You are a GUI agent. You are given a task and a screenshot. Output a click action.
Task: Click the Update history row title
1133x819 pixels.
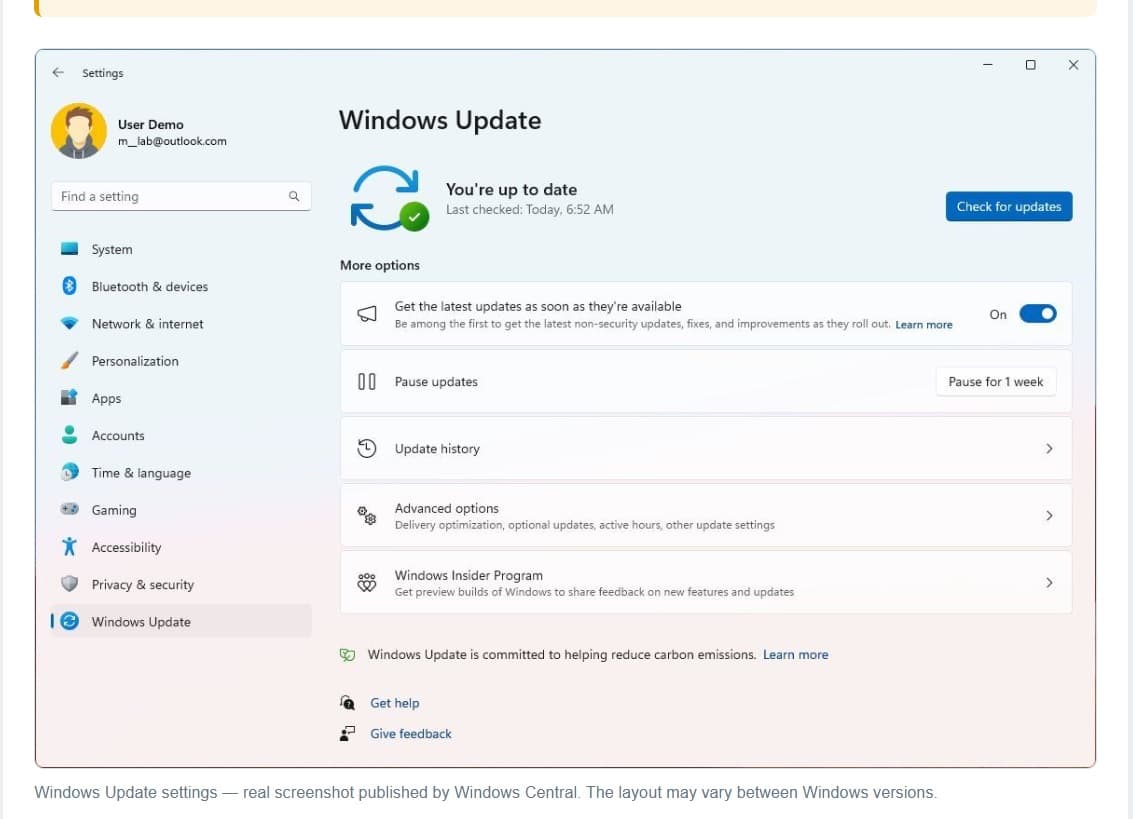click(437, 449)
